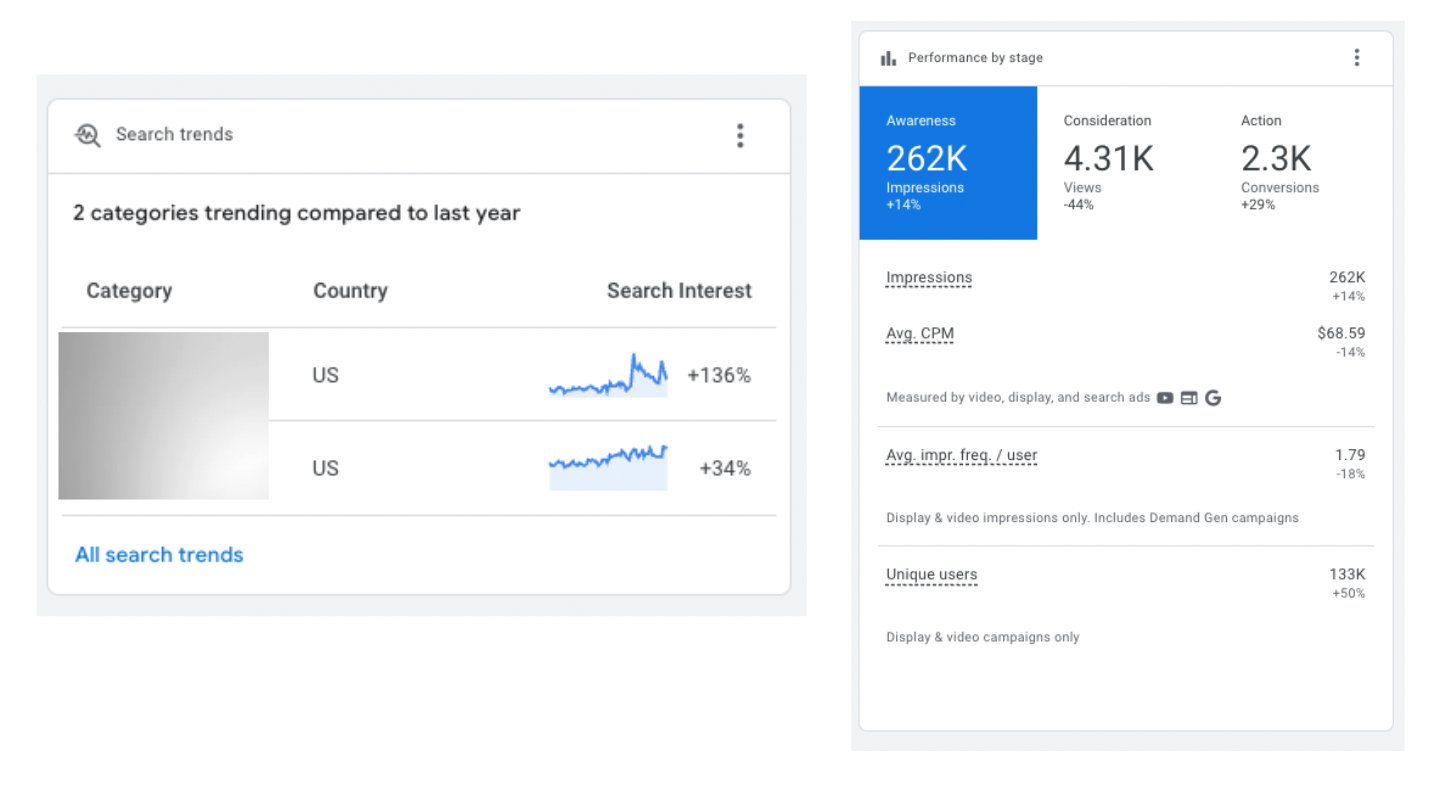Screen dimensions: 1440x794
Task: Open All search trends
Action: coord(159,554)
